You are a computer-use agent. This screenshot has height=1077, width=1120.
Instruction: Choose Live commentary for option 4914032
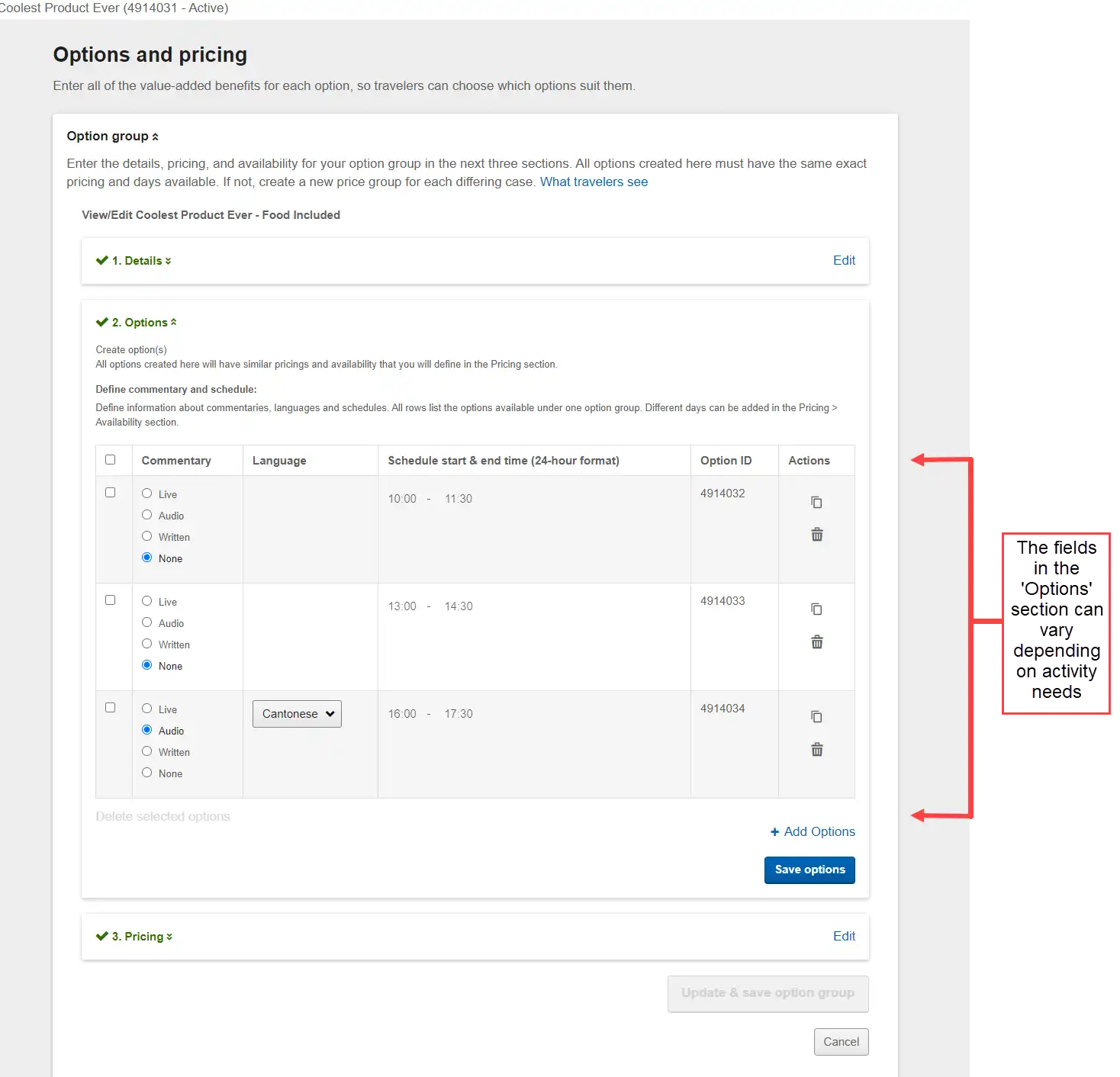146,493
